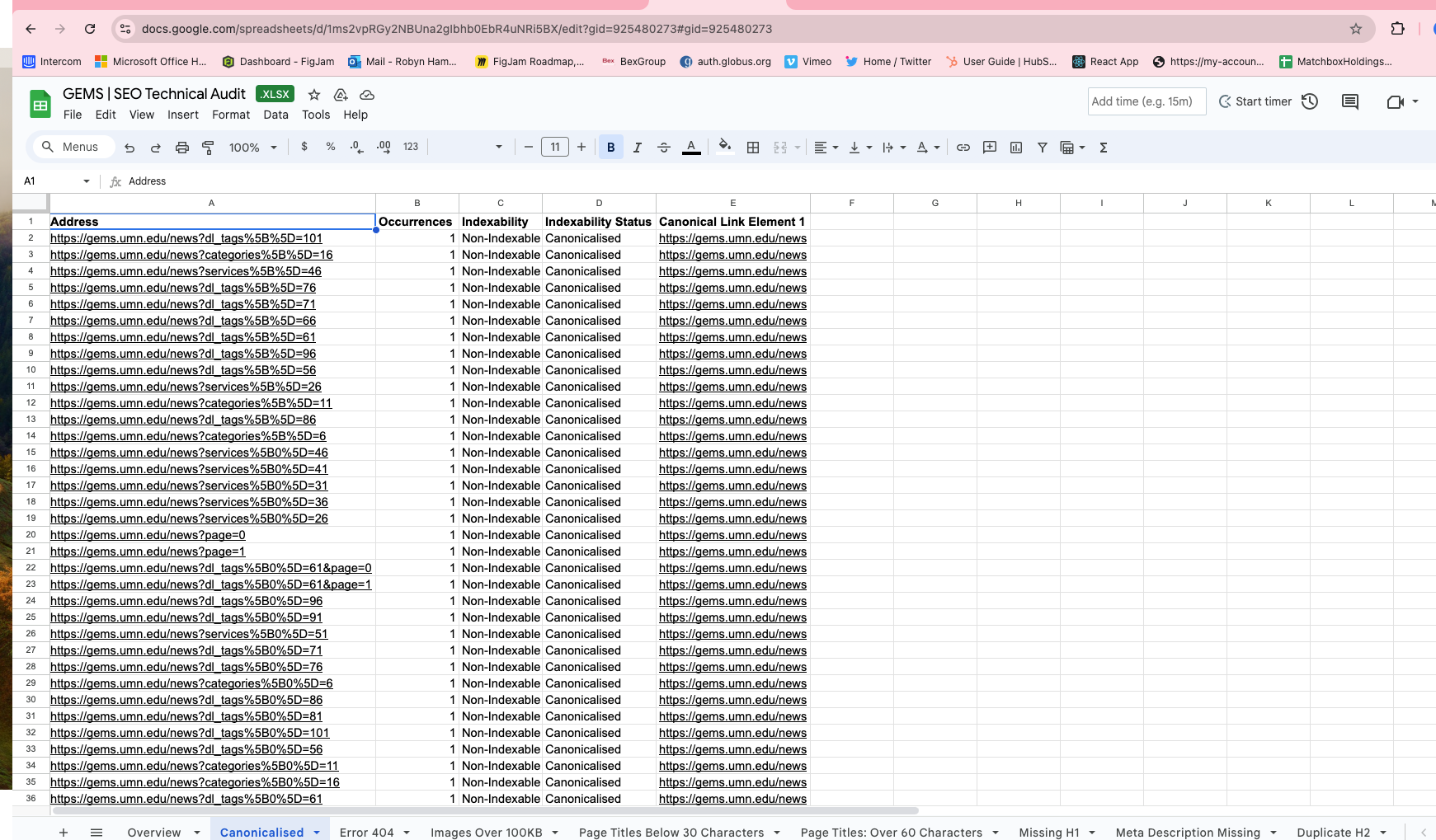
Task: Click the insert link icon
Action: coord(963,148)
